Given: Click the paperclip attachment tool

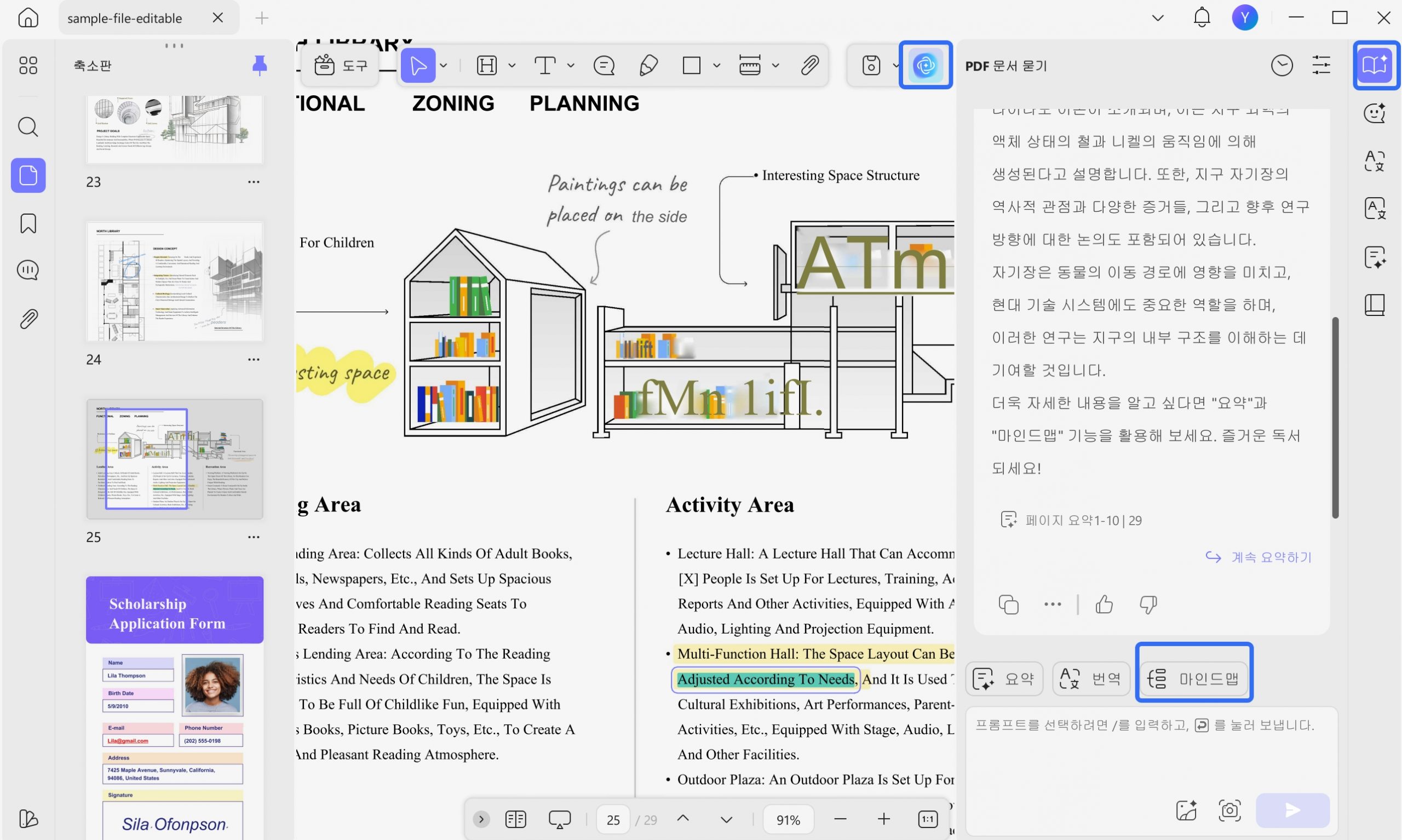Looking at the screenshot, I should coord(810,66).
